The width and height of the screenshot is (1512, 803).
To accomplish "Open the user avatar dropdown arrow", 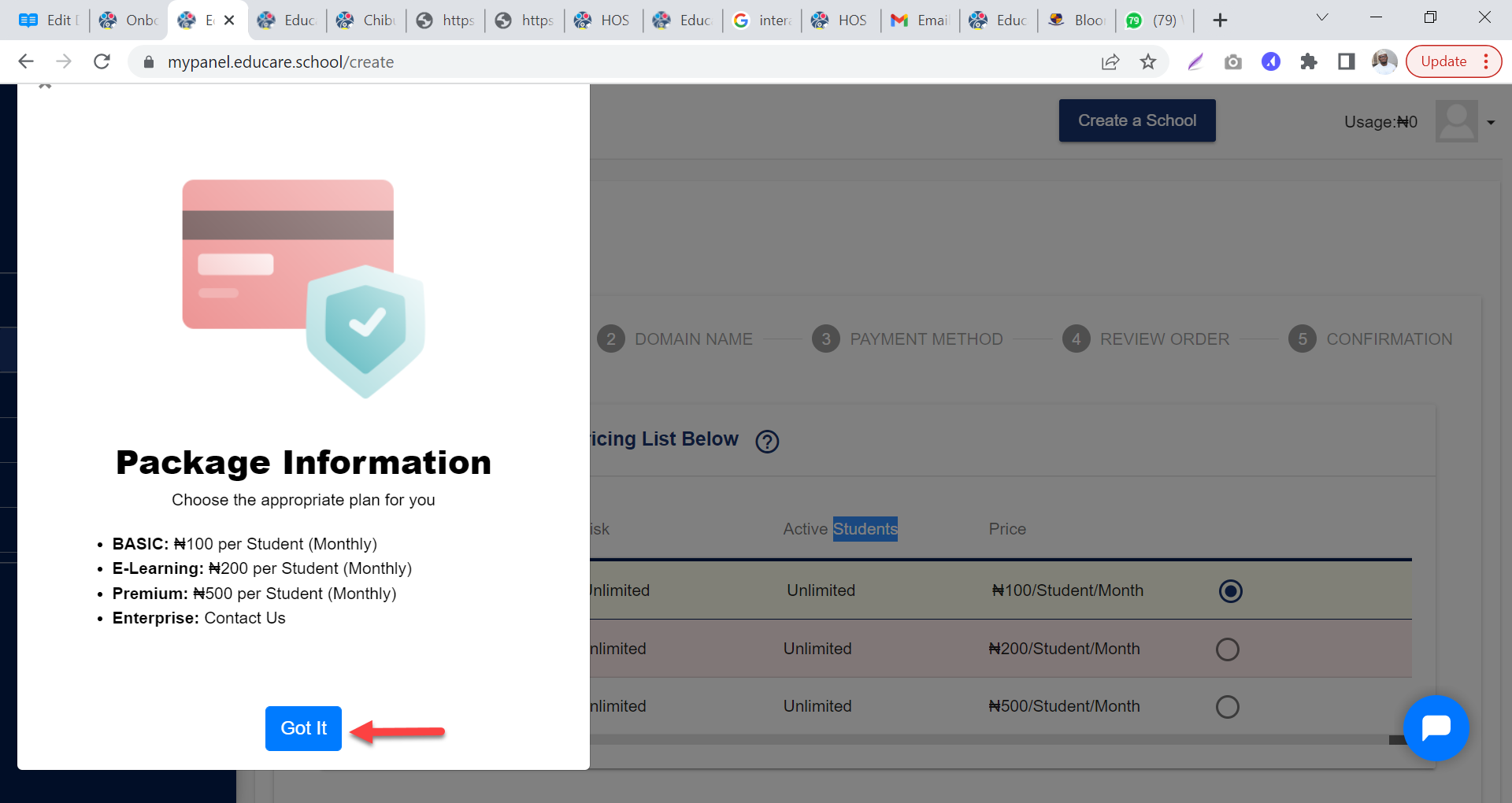I will [1491, 122].
